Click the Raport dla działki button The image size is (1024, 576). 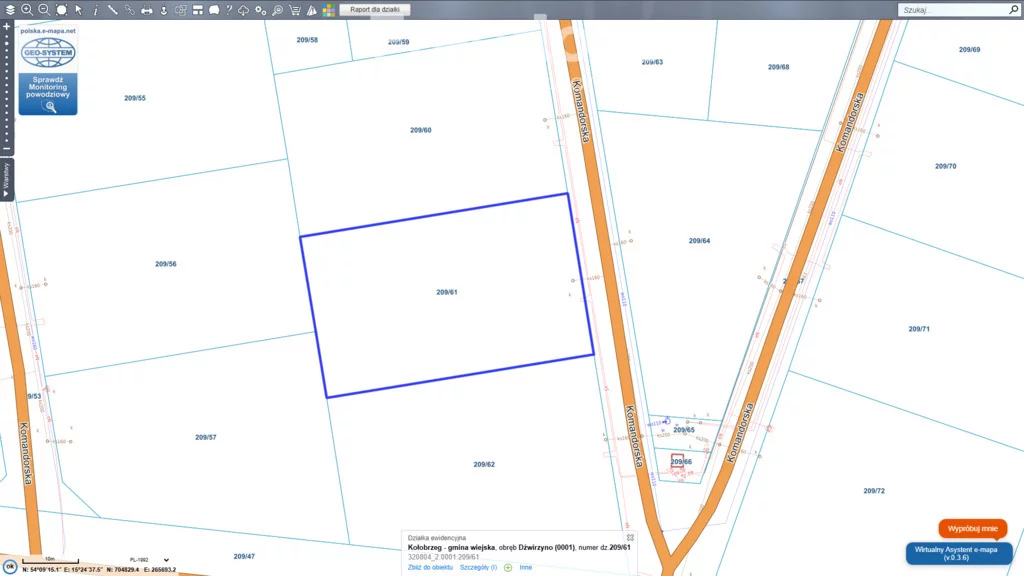(x=375, y=9)
